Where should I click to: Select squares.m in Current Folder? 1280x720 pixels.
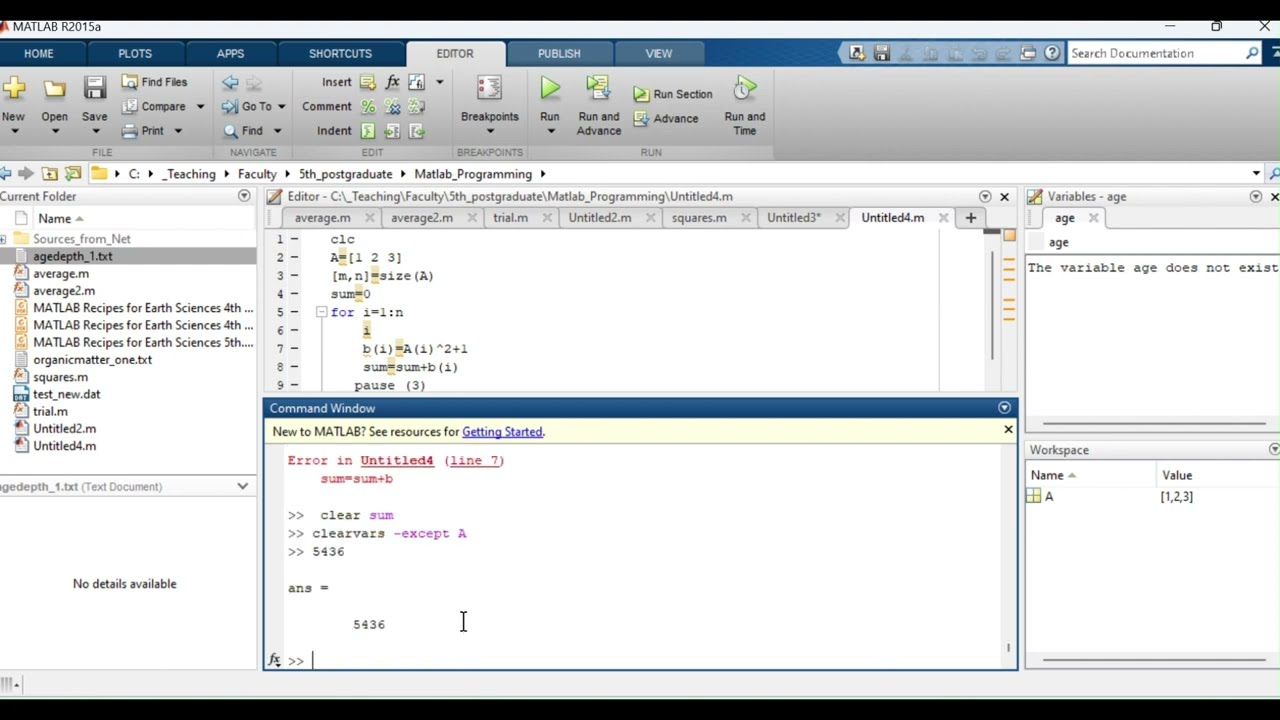point(60,377)
